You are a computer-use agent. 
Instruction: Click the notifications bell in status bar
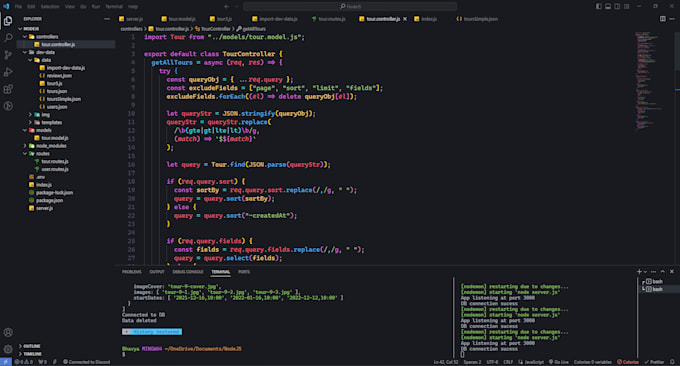pyautogui.click(x=672, y=362)
